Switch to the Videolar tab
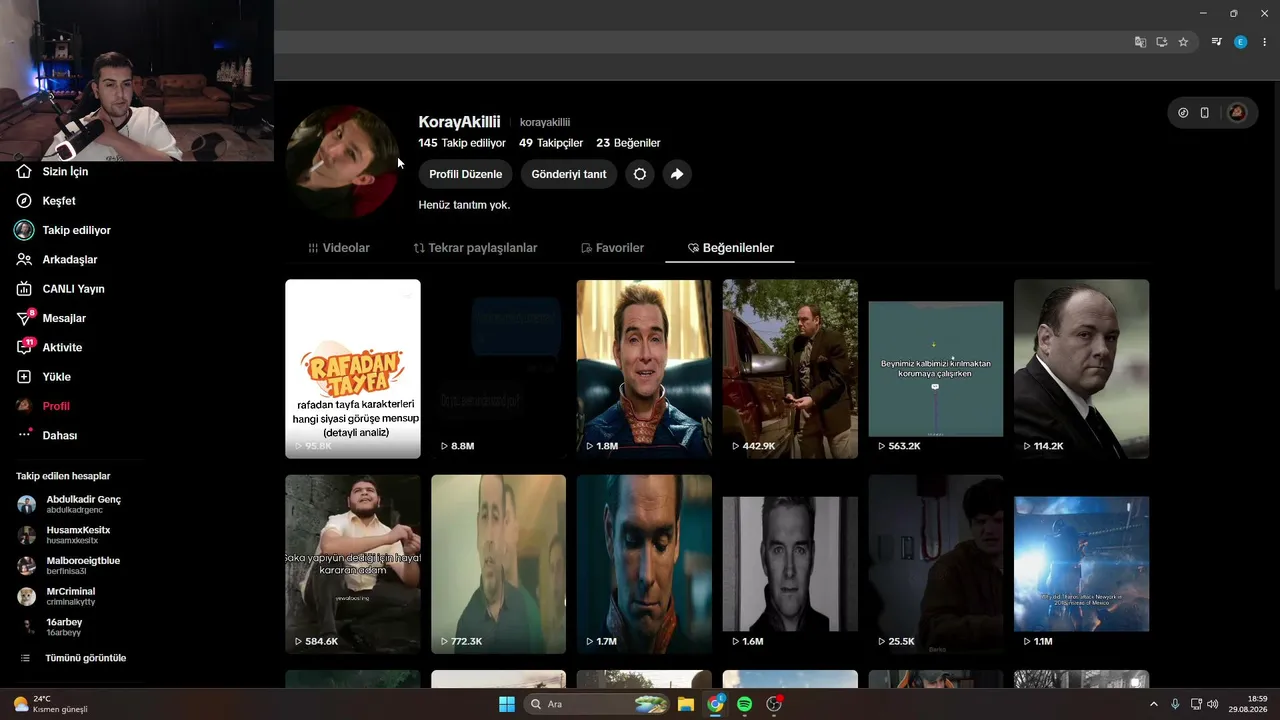1280x720 pixels. pos(339,248)
